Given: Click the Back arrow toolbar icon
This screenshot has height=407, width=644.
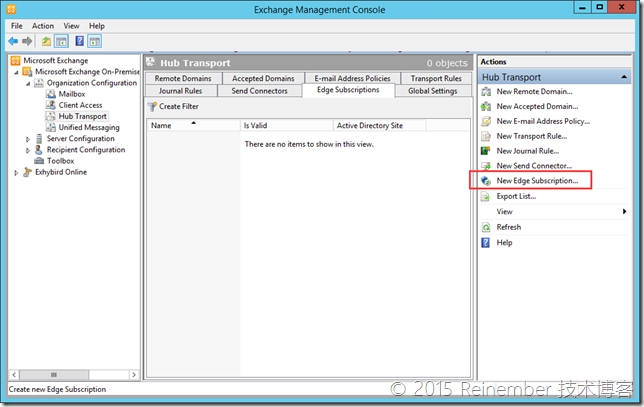Looking at the screenshot, I should coord(13,41).
